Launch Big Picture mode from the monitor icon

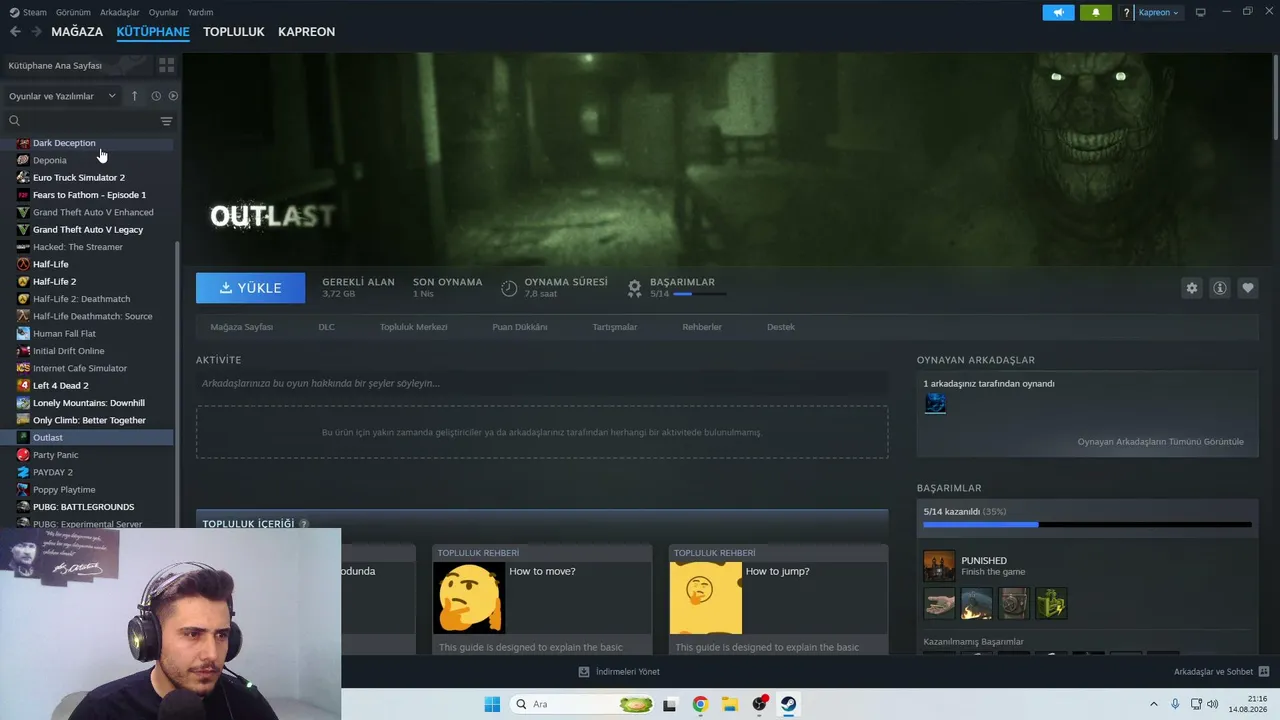pos(1201,13)
